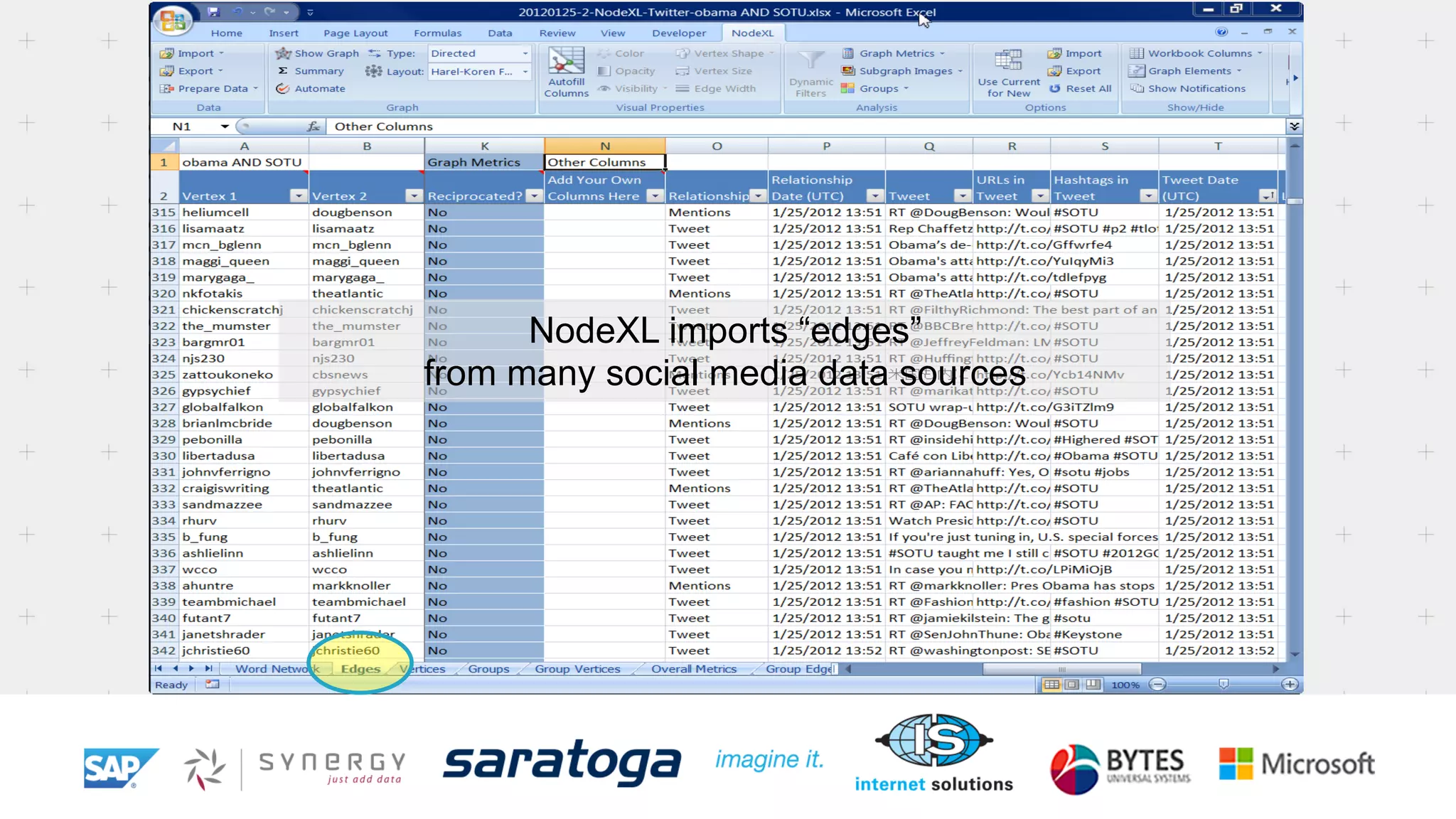The width and height of the screenshot is (1456, 819).
Task: Click the Office button orb
Action: pyautogui.click(x=173, y=20)
